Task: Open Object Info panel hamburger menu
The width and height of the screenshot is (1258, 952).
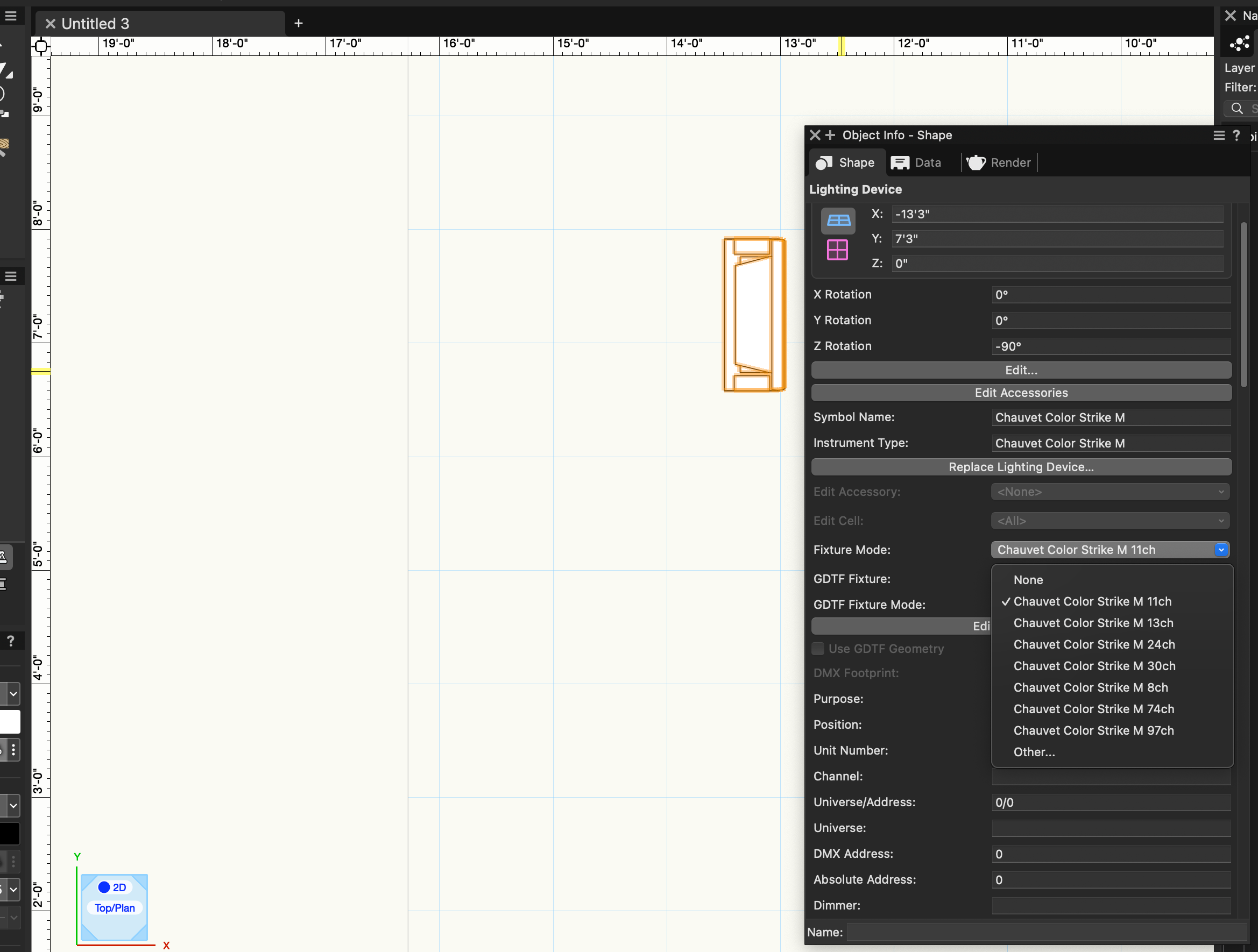Action: click(x=1219, y=135)
